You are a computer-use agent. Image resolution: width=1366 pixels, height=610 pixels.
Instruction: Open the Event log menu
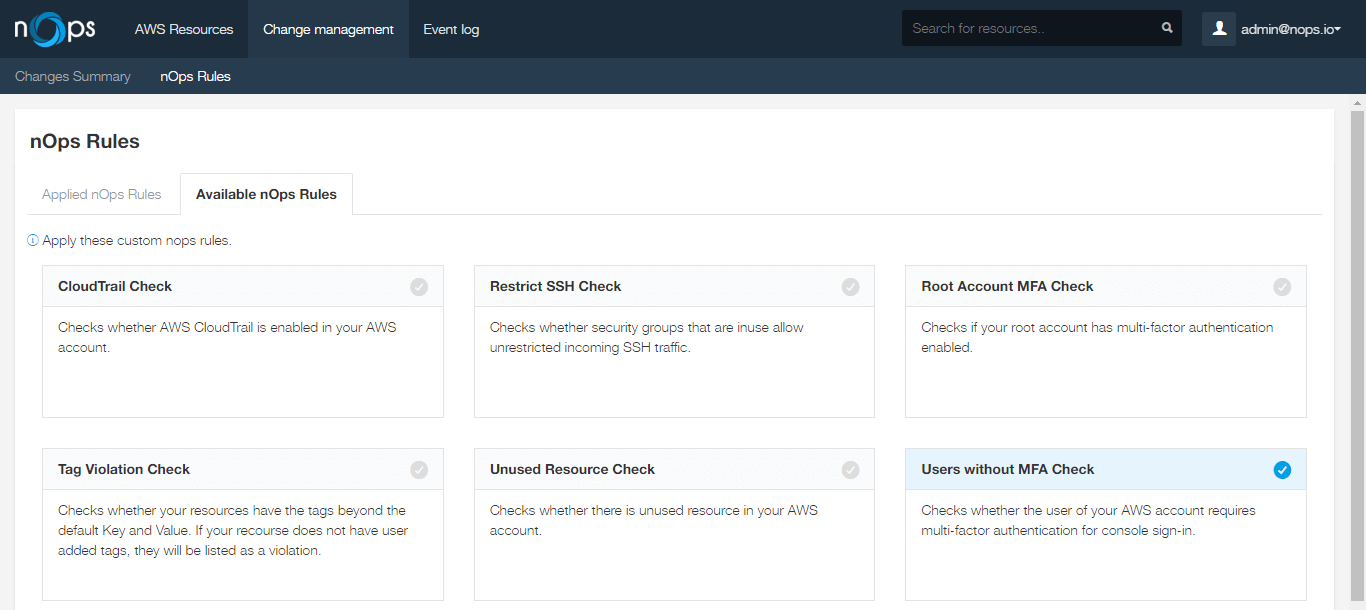point(451,29)
